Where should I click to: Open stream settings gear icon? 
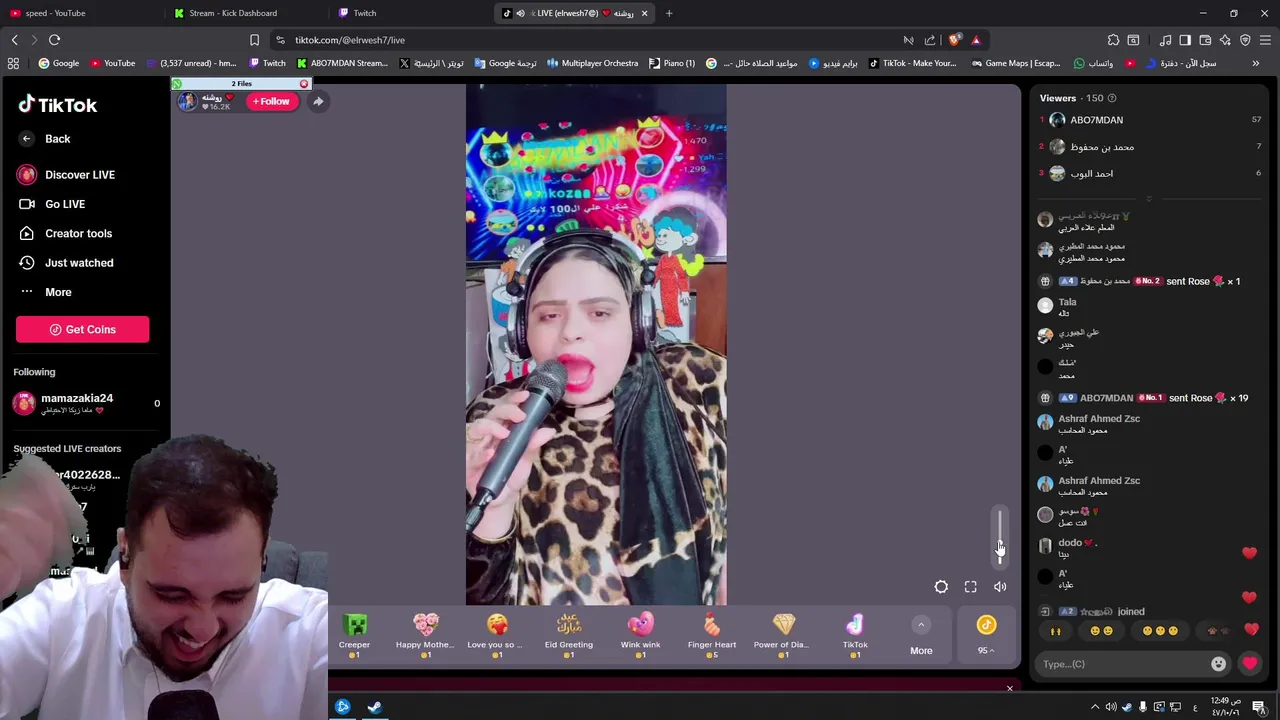(941, 587)
